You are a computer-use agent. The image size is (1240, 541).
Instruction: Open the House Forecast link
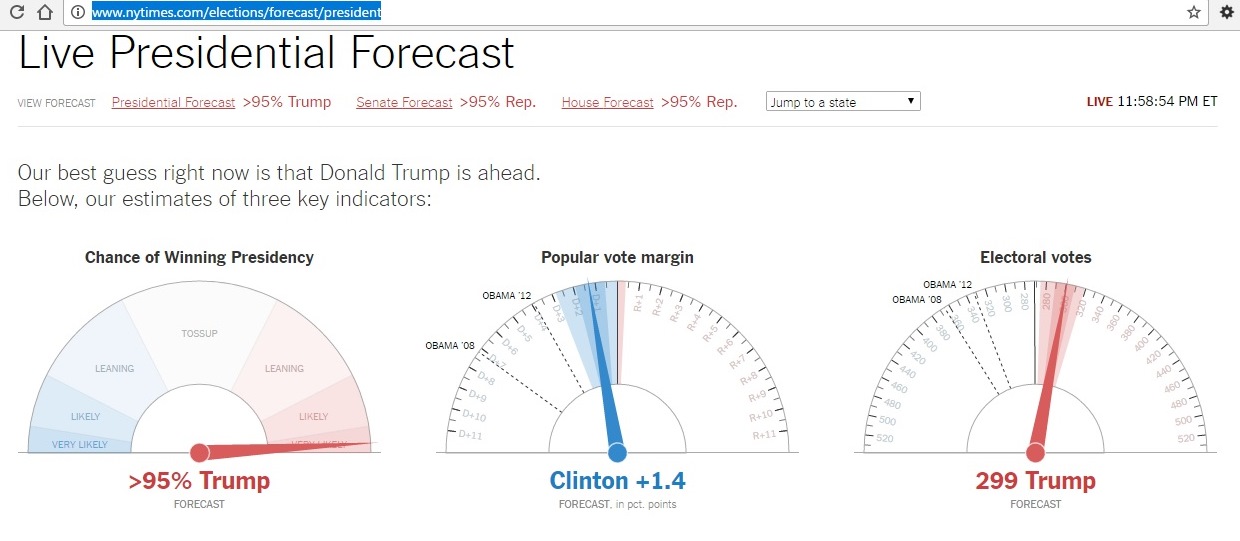click(x=607, y=102)
